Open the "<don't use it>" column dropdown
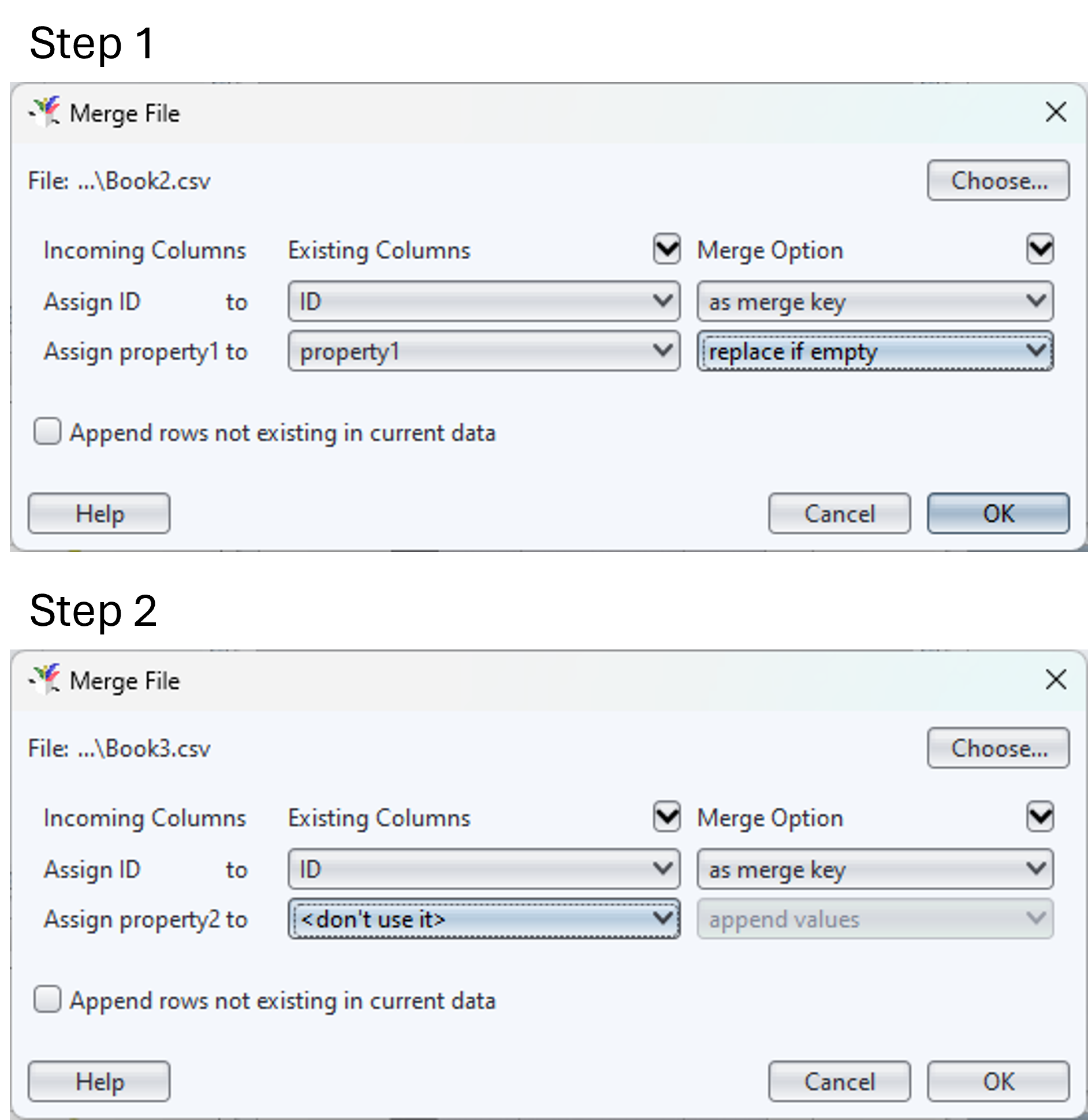This screenshot has height=1120, width=1088. (483, 919)
